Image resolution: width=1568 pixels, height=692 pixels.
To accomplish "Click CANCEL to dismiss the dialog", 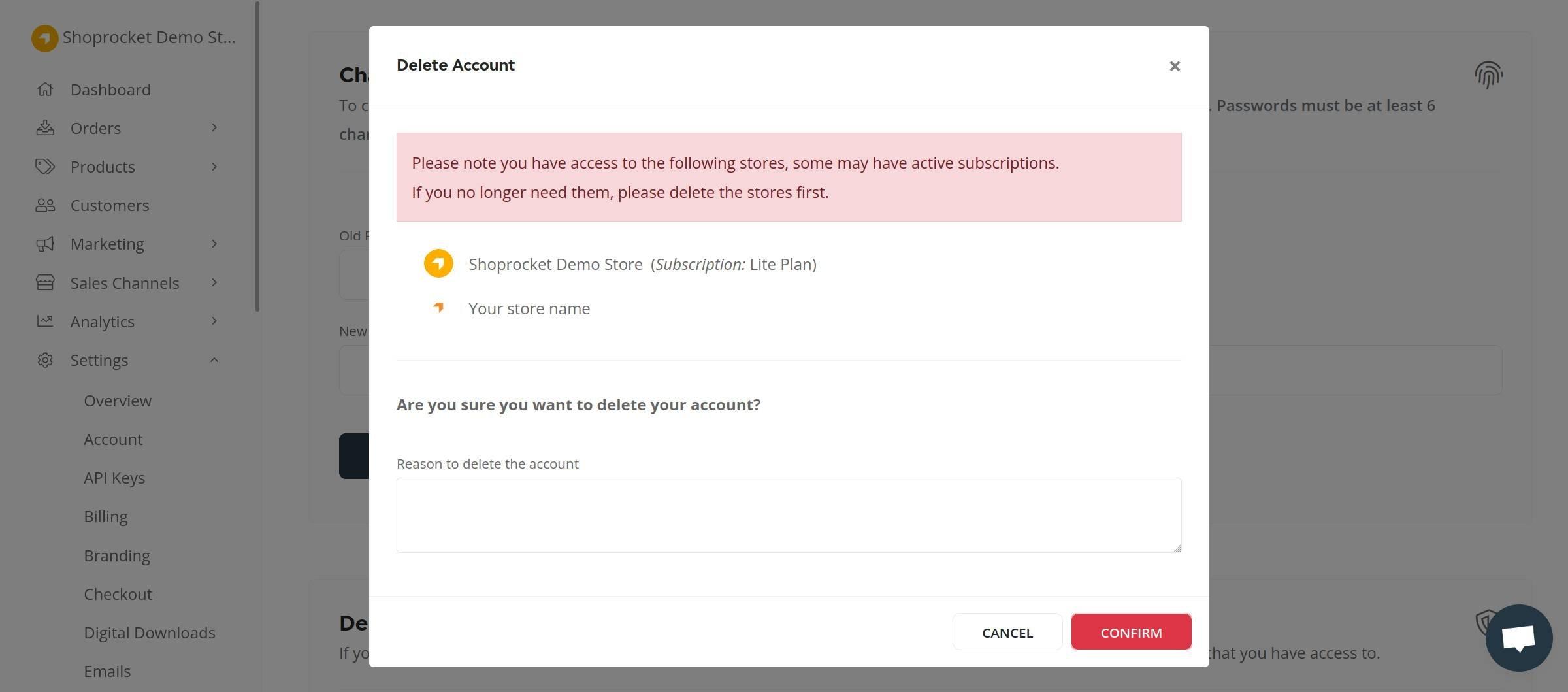I will pos(1007,632).
